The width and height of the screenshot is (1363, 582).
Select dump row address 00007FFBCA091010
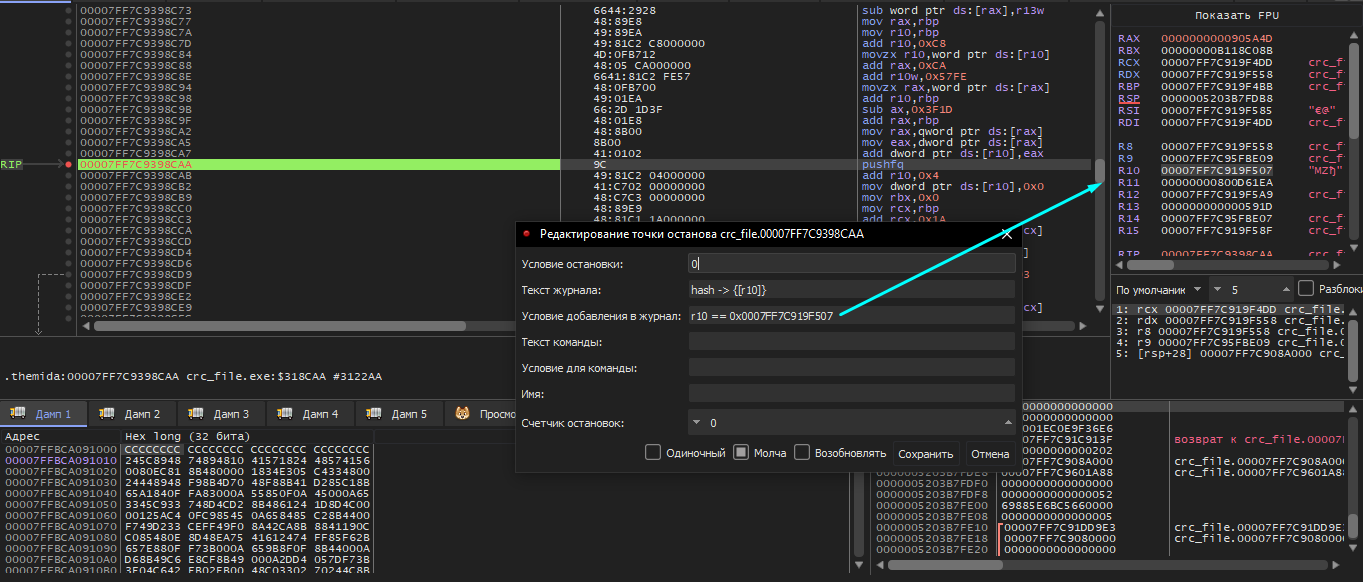[59, 460]
